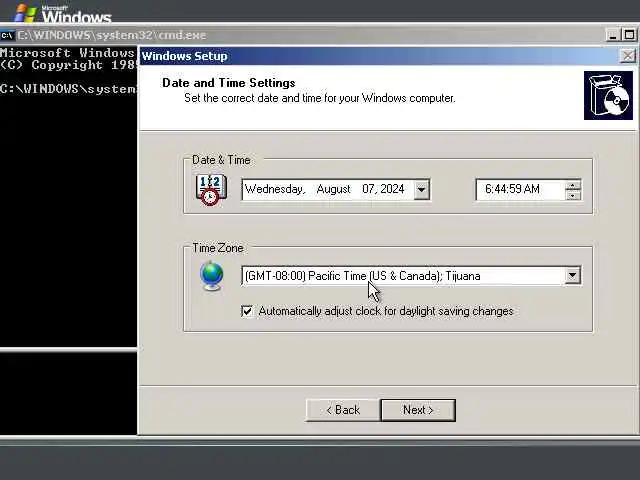
Task: Click the C:\WINDOWS\system prompt line in cmd
Action: point(68,89)
